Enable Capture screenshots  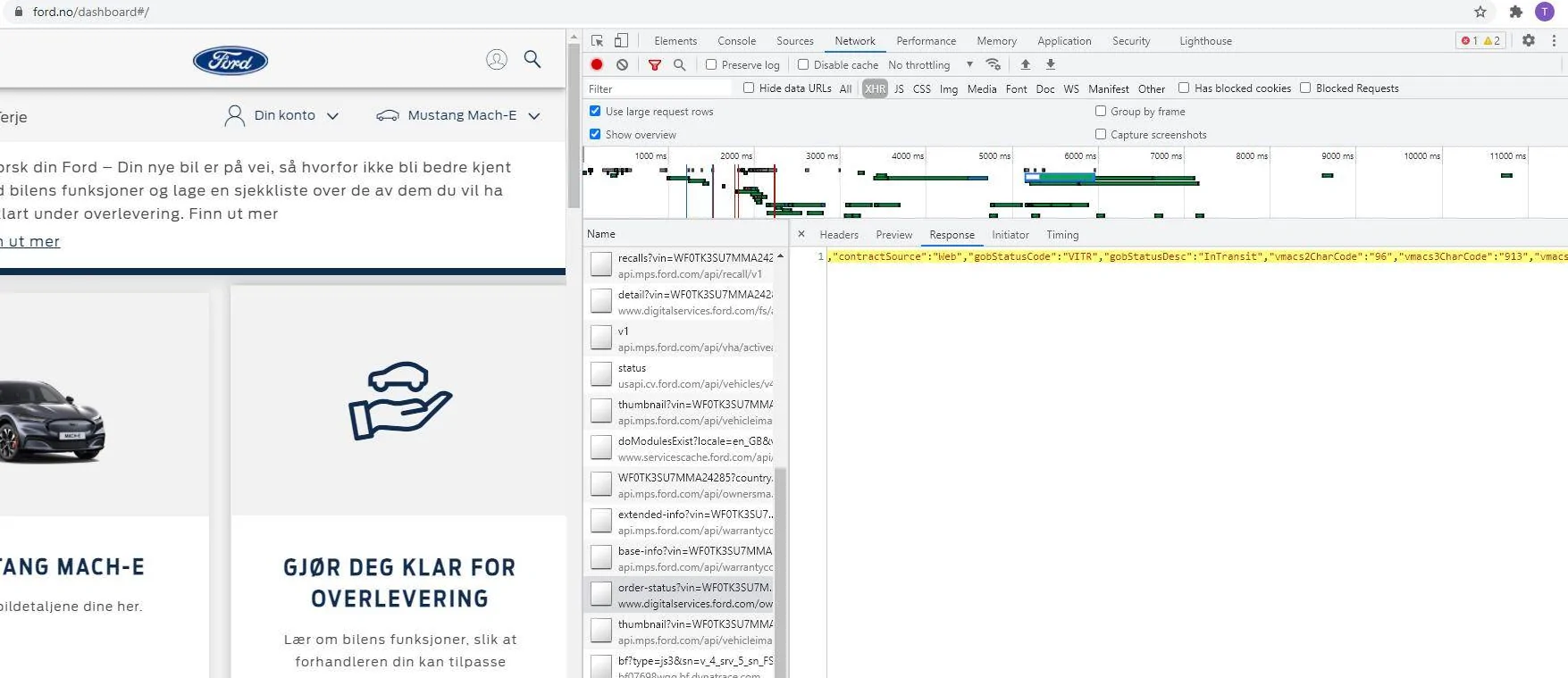[1101, 134]
